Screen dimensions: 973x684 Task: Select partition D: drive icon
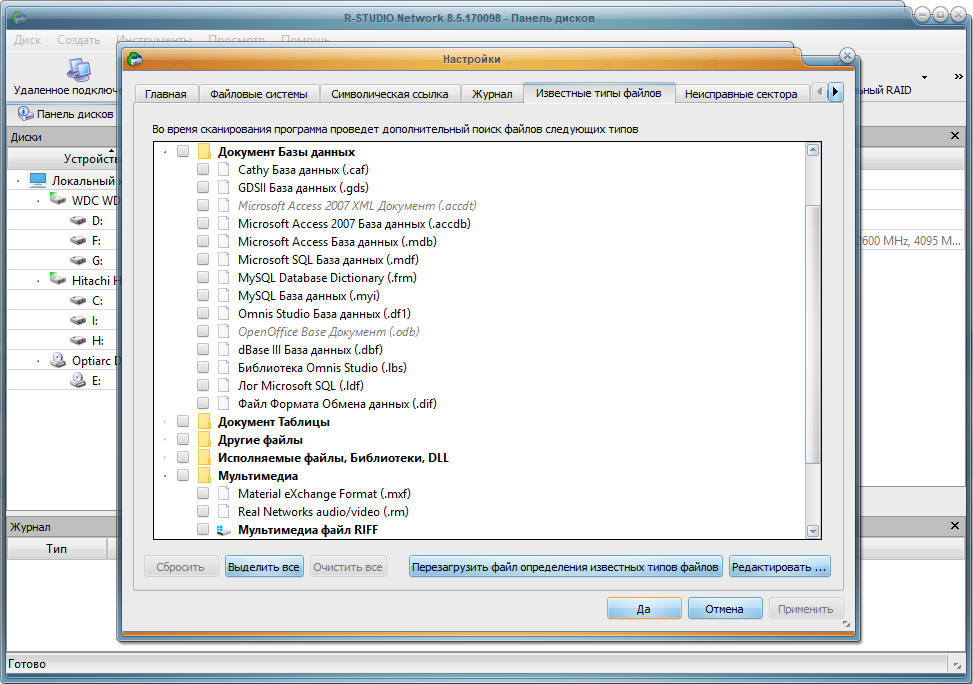[78, 220]
